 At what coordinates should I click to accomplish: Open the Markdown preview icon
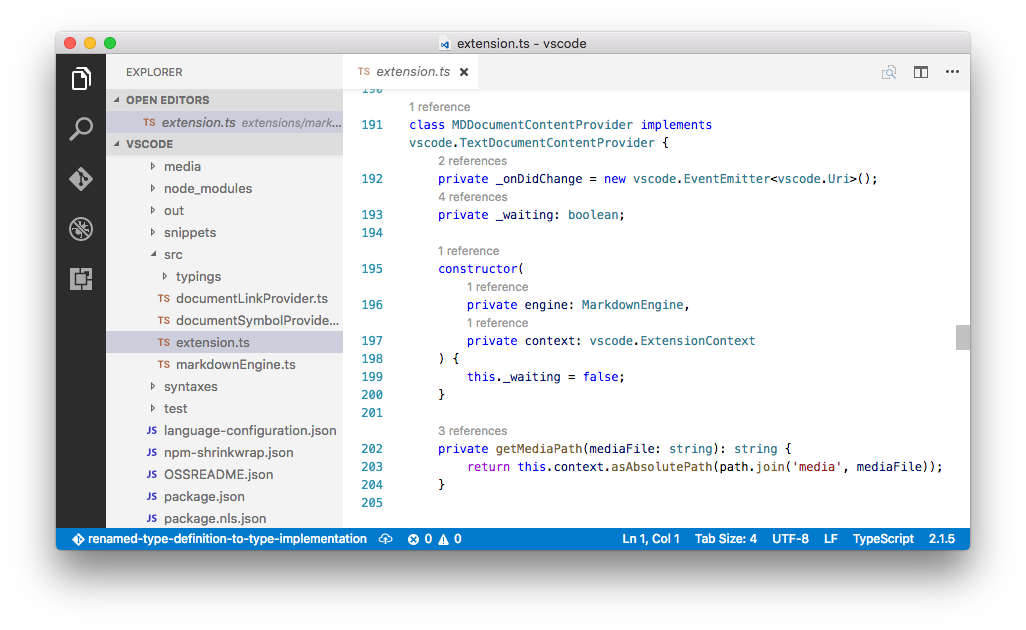[x=888, y=72]
